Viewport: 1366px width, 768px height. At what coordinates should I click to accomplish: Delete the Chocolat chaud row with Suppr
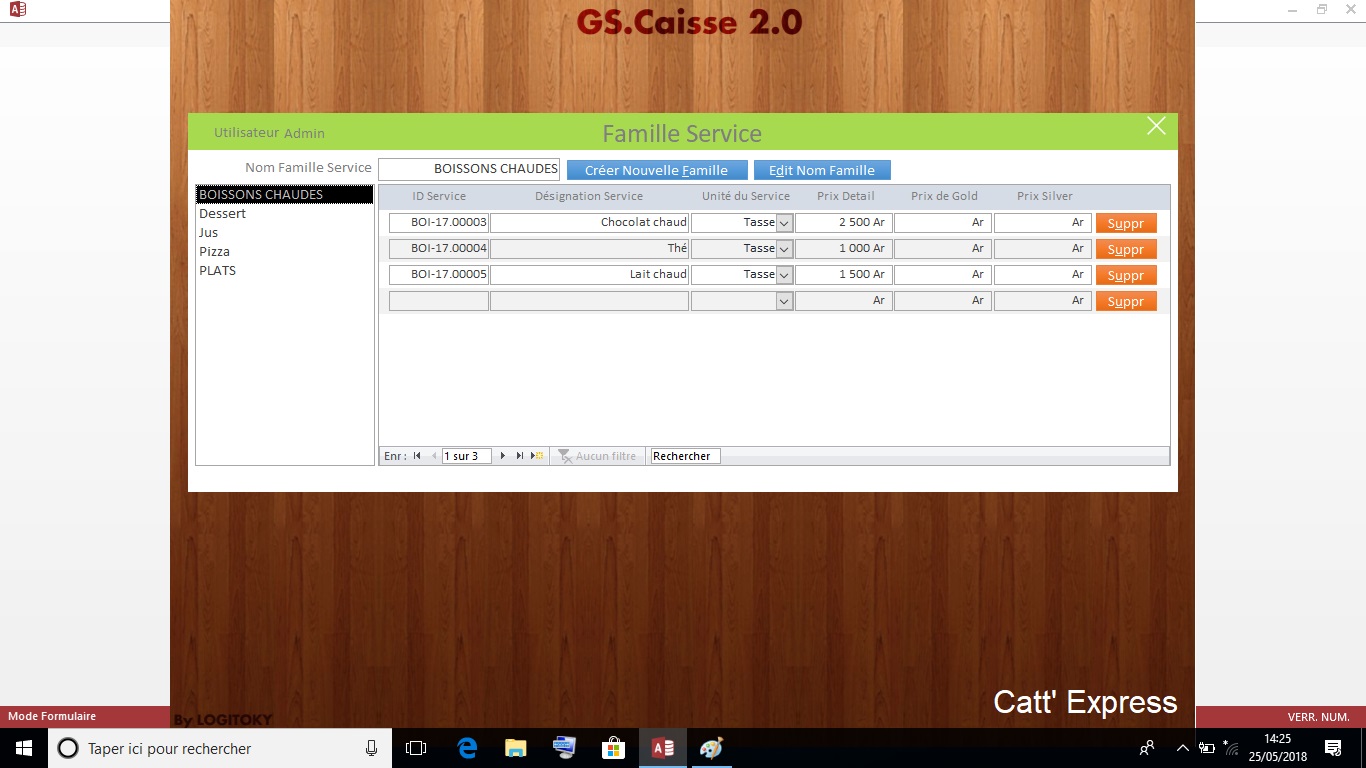click(x=1126, y=223)
